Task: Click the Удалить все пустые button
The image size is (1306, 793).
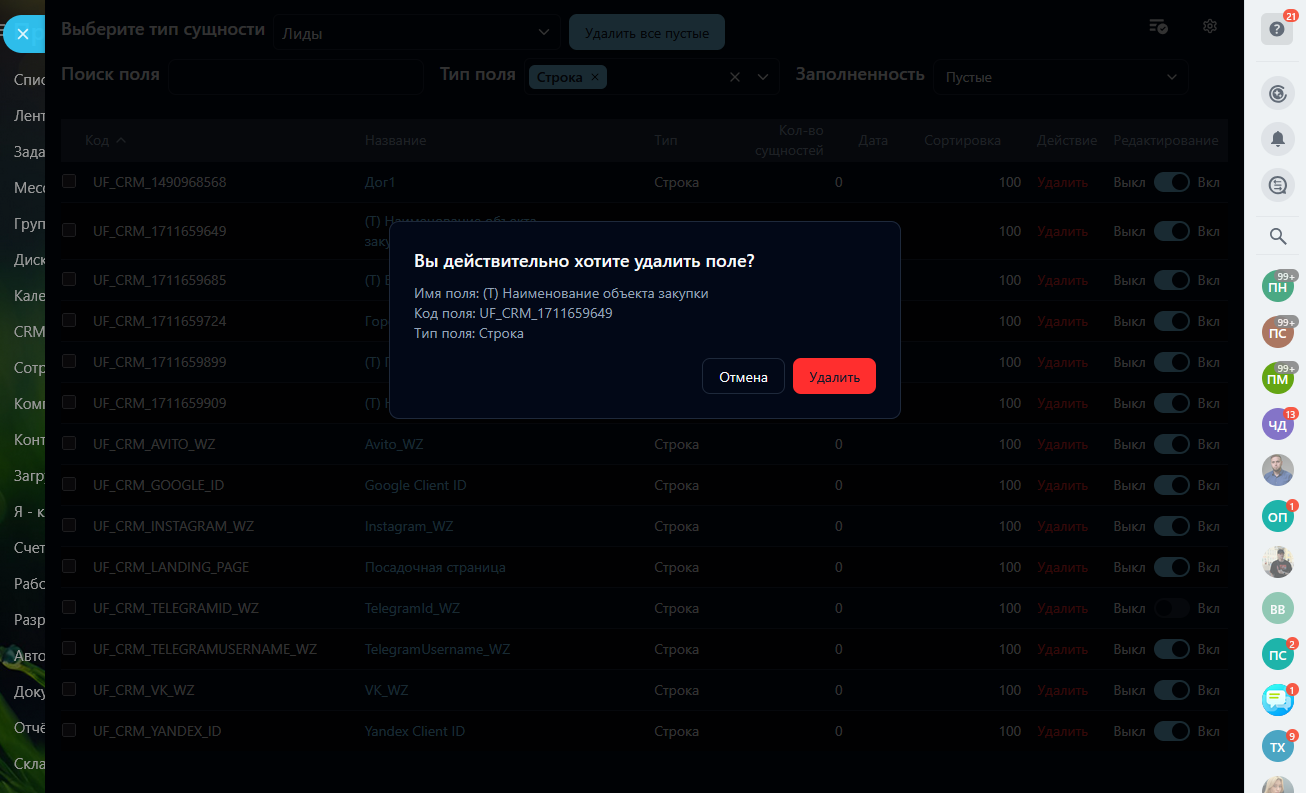Action: pos(647,33)
